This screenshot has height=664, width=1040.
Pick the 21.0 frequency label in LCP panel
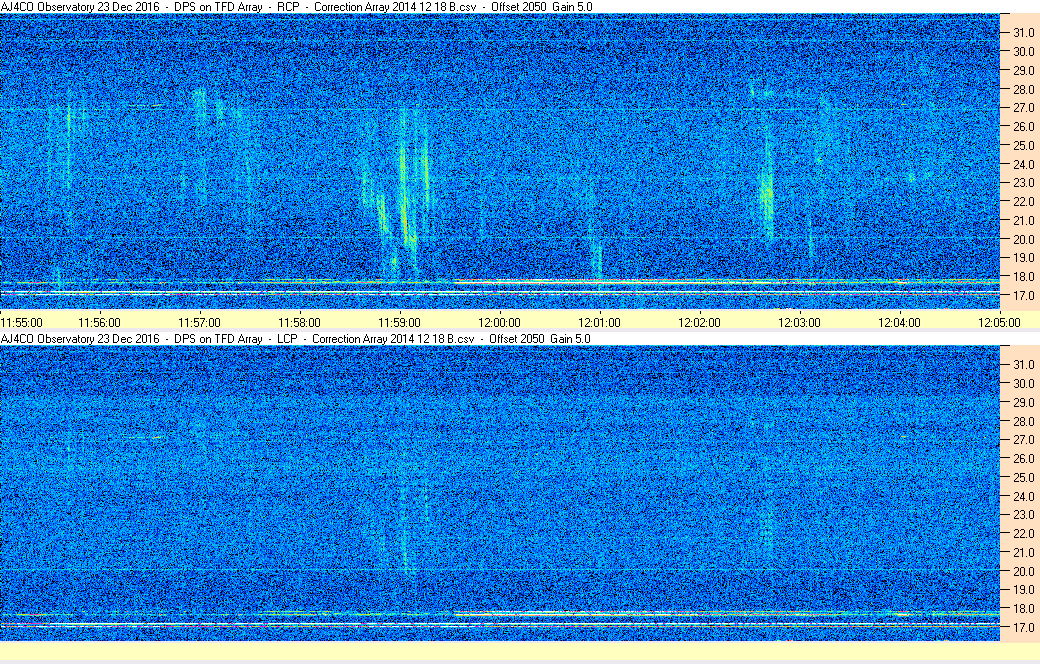pos(1023,553)
